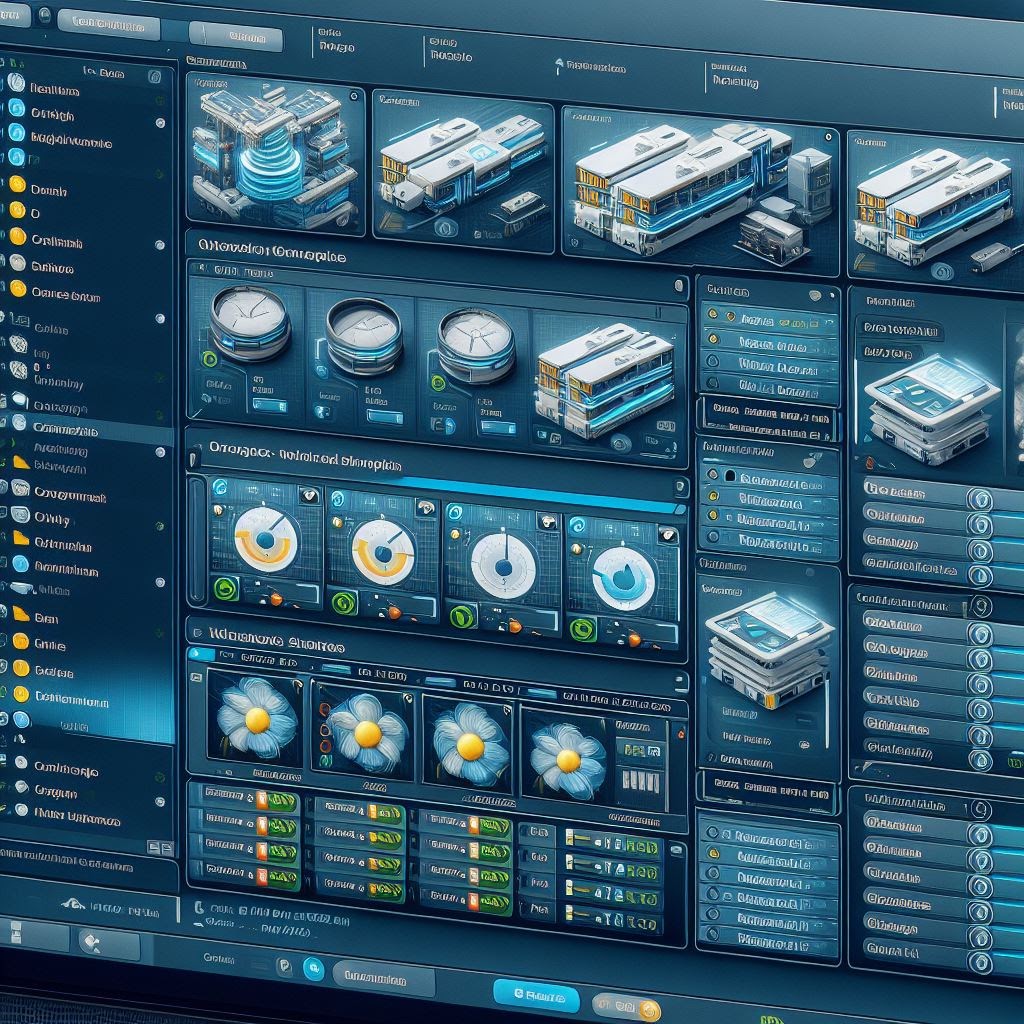Open the third blue flower thumbnail
1024x1024 pixels.
[470, 746]
